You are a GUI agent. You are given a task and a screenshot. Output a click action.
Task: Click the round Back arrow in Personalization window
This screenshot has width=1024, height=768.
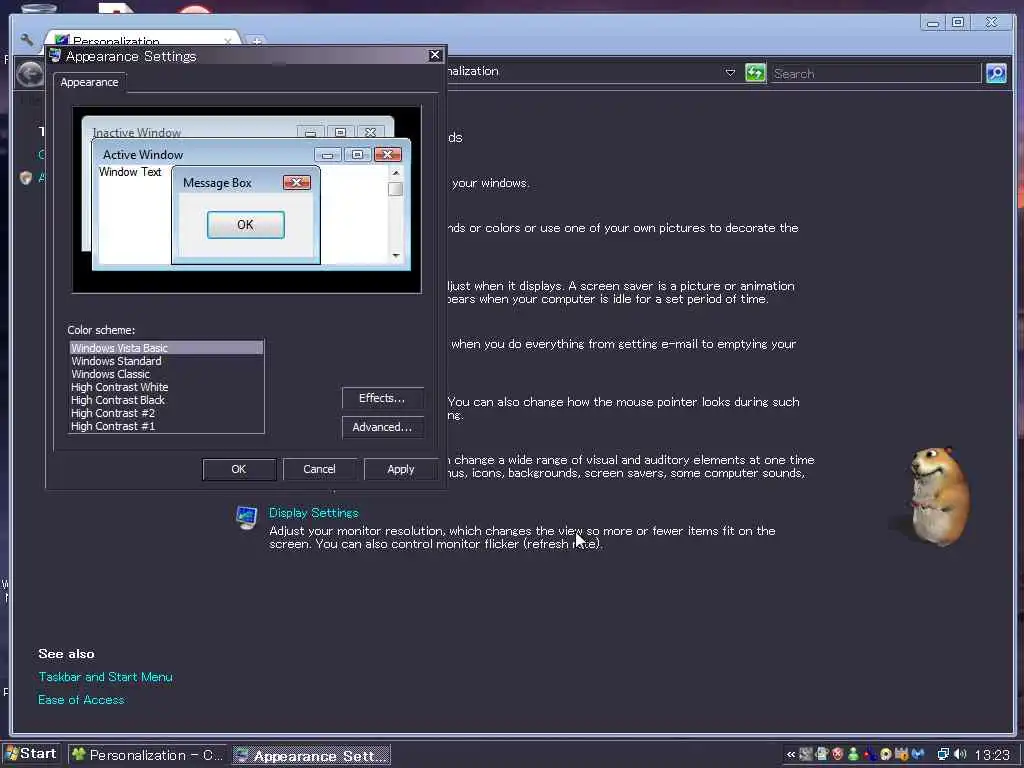(x=29, y=74)
